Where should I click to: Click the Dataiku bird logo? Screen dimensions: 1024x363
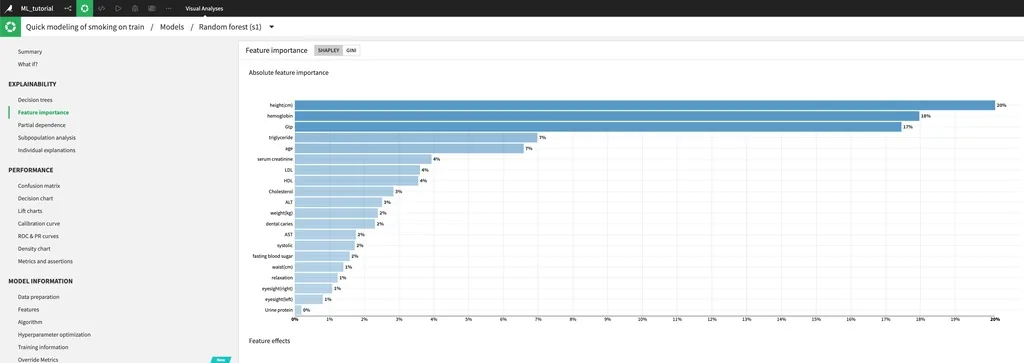click(8, 8)
